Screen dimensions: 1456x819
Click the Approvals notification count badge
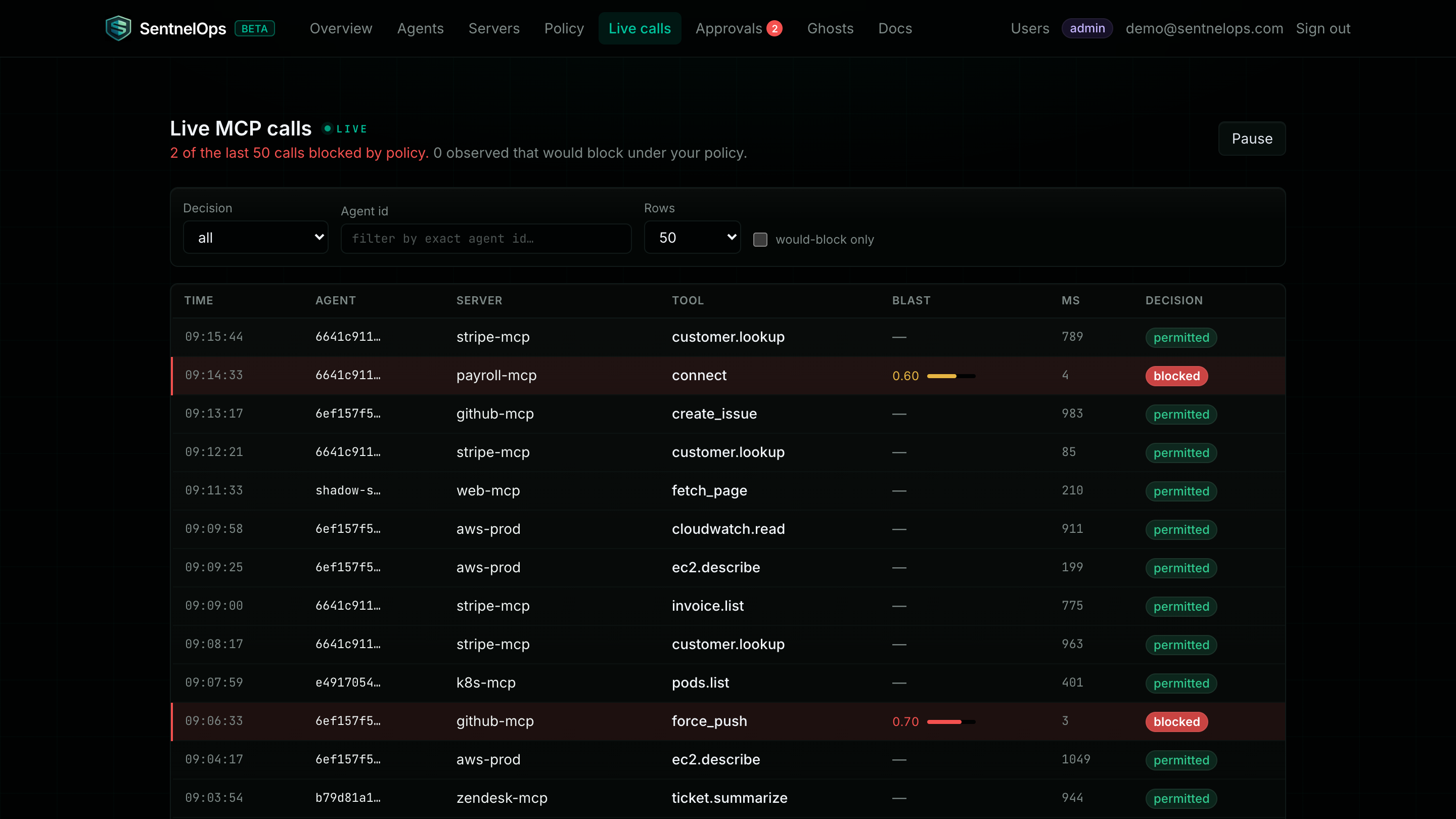[x=775, y=28]
